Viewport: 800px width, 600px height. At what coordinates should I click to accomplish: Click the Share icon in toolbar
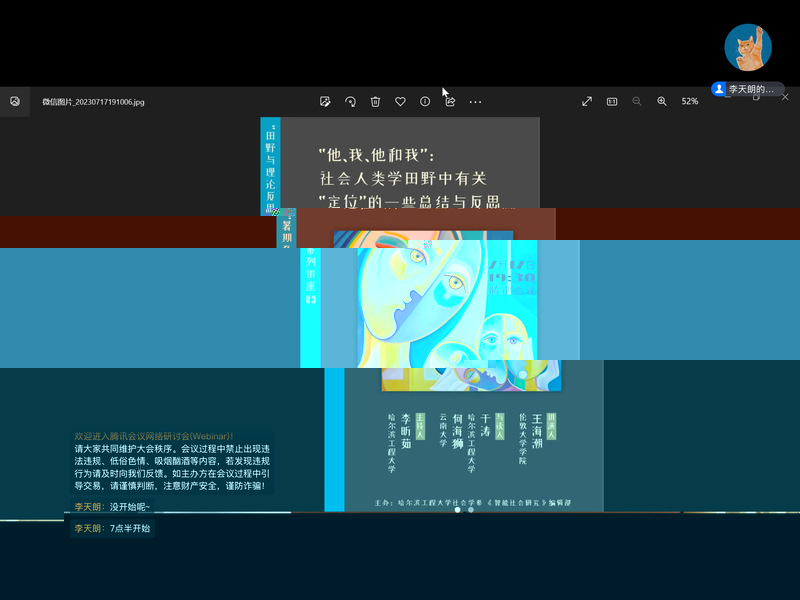click(x=450, y=102)
